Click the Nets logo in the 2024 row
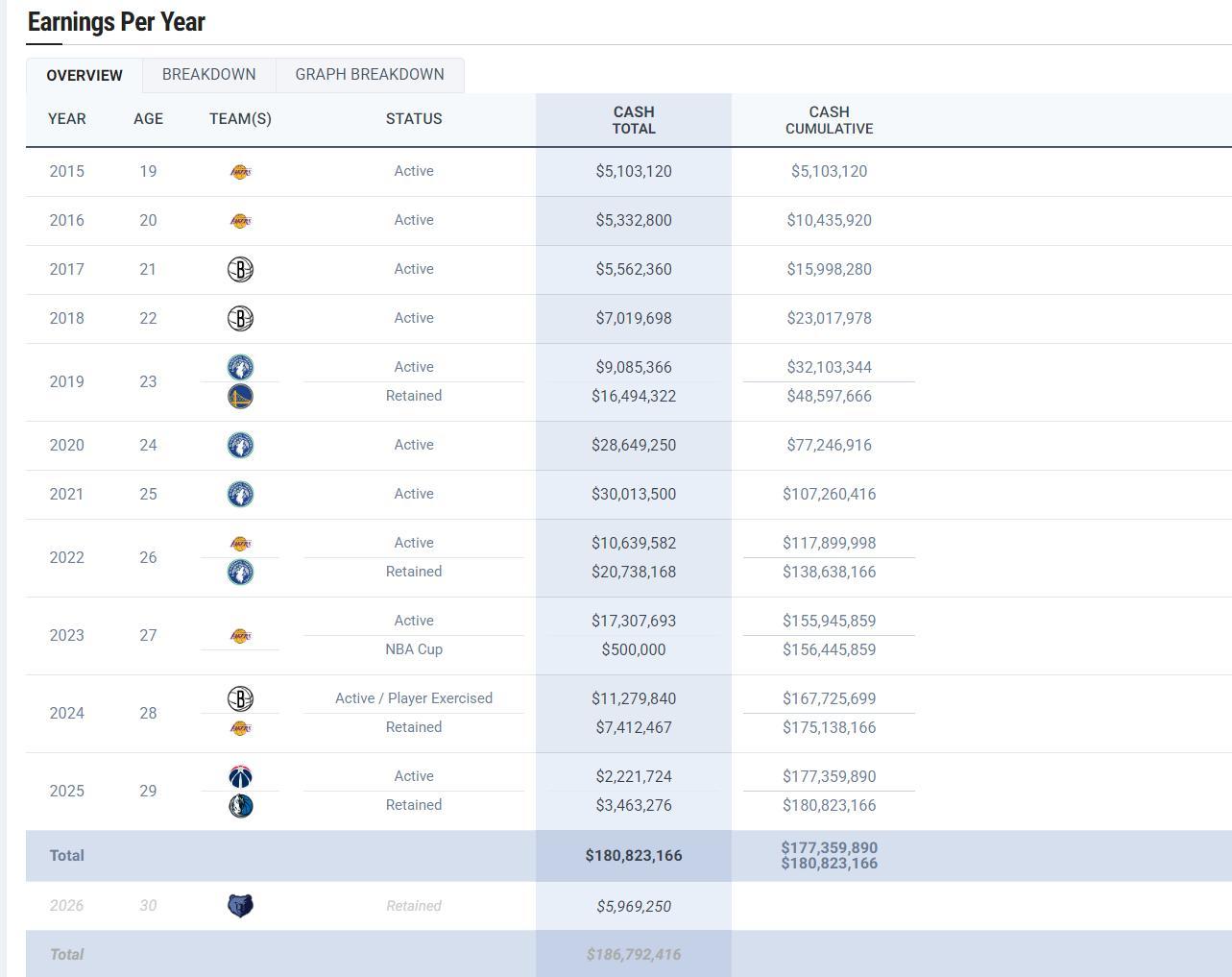The height and width of the screenshot is (977, 1232). coord(240,698)
